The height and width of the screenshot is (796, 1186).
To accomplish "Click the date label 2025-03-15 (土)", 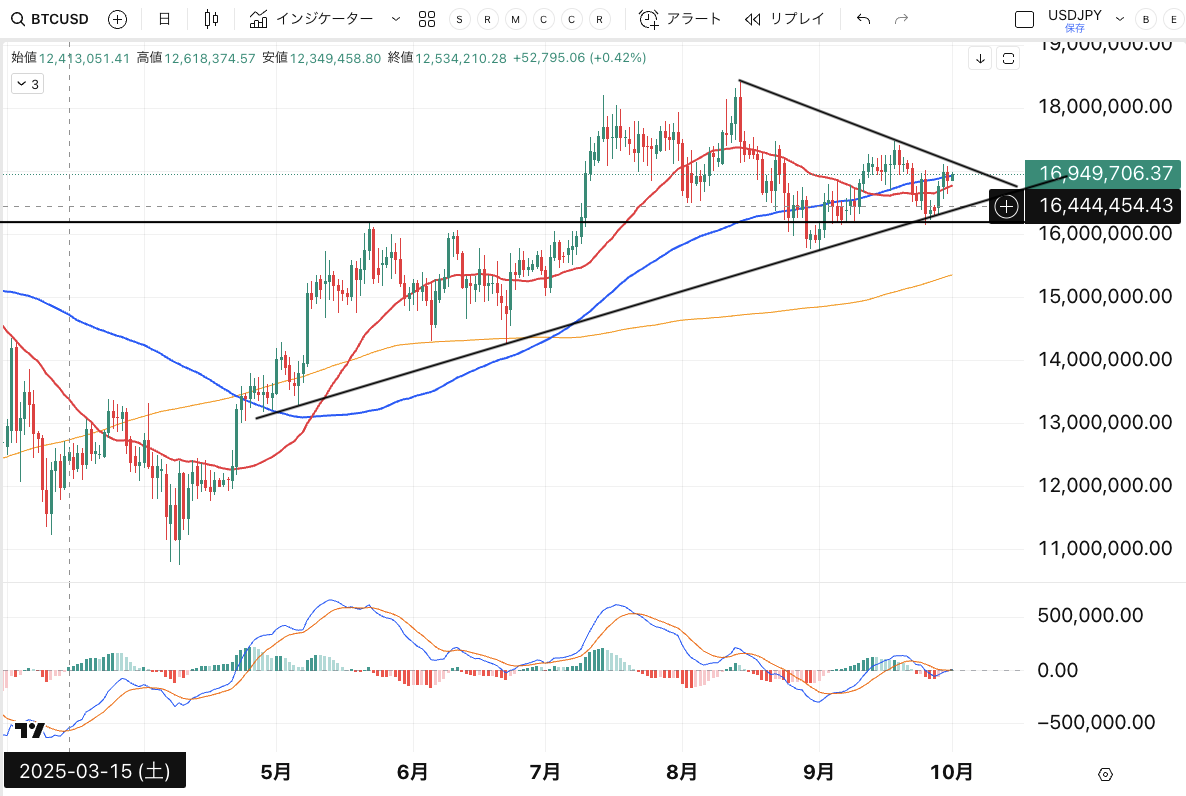I will click(x=95, y=770).
